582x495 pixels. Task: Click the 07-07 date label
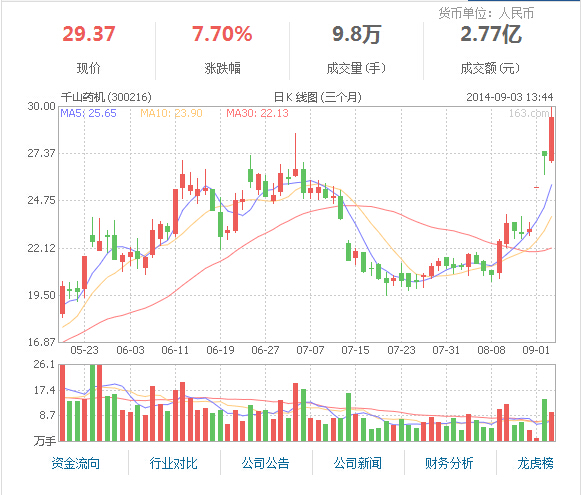(310, 350)
